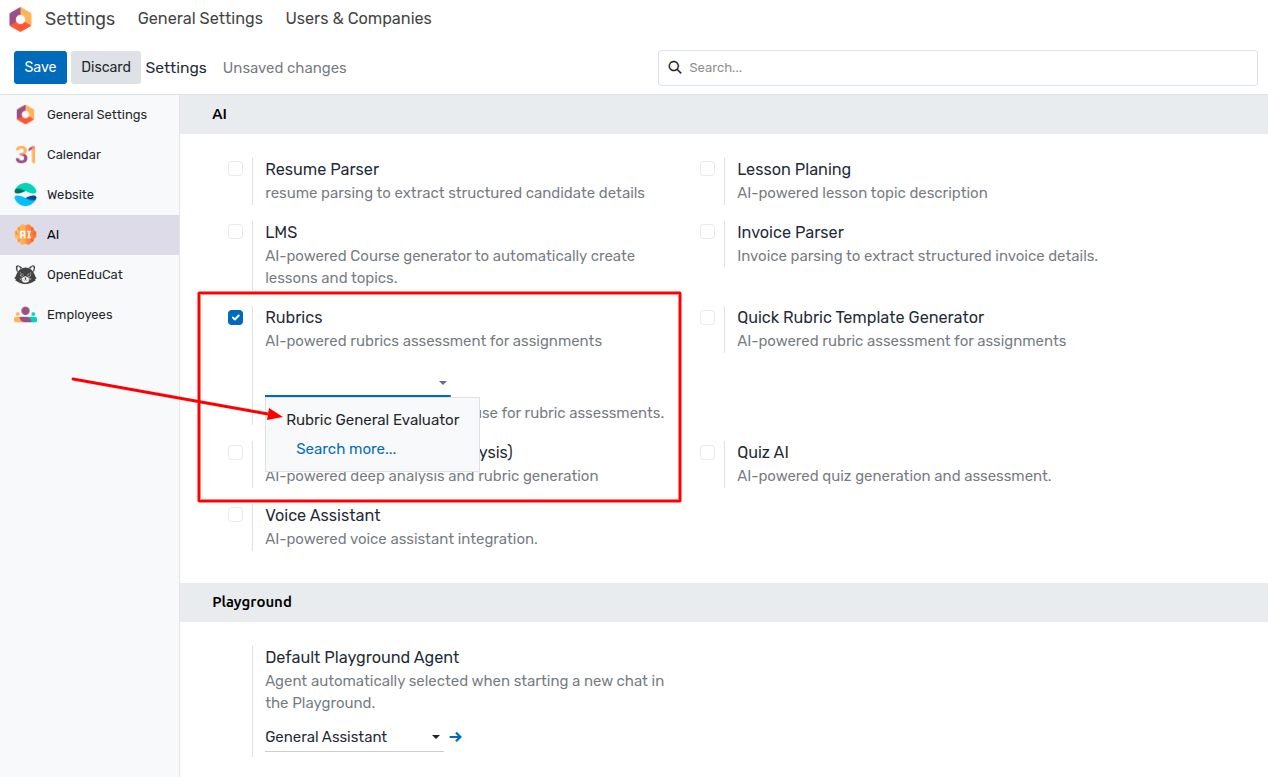Enable the Quiz AI checkbox

[707, 453]
